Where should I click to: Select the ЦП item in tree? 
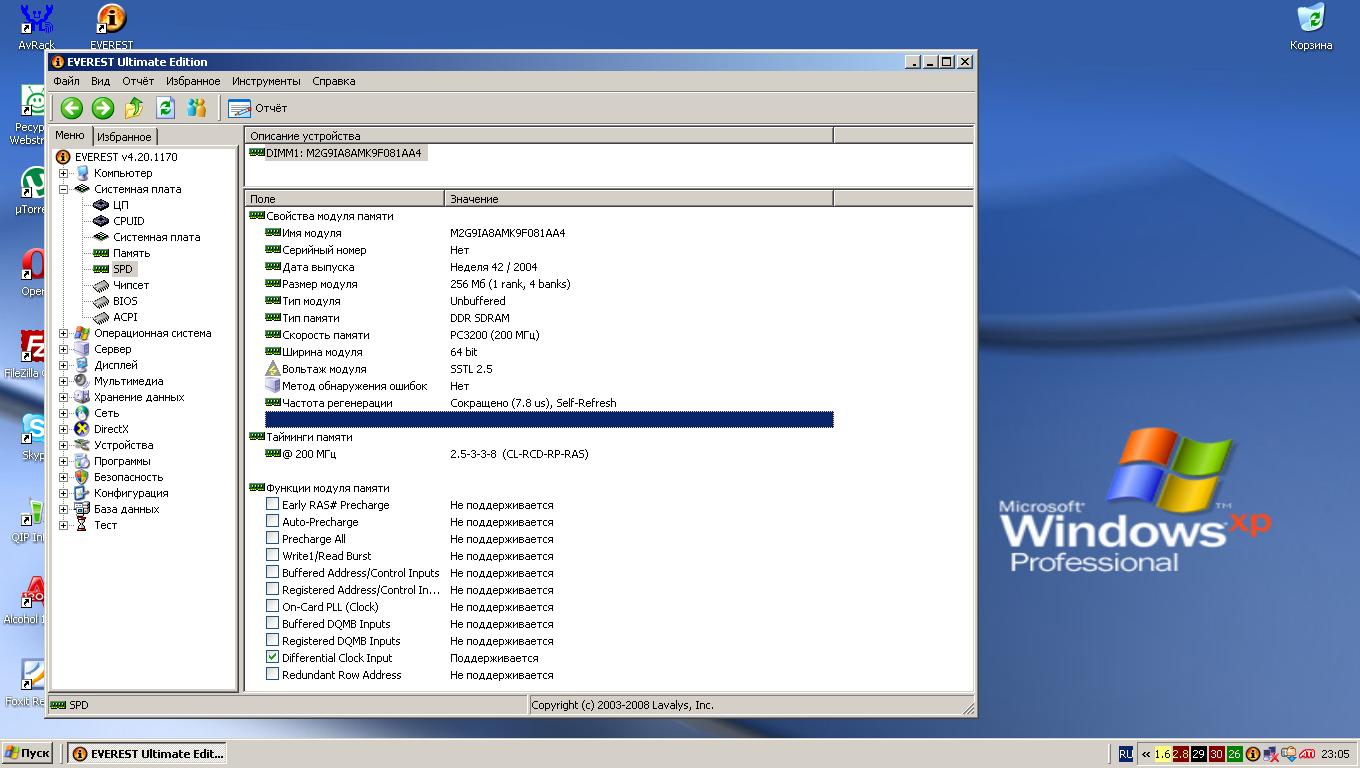[x=120, y=205]
